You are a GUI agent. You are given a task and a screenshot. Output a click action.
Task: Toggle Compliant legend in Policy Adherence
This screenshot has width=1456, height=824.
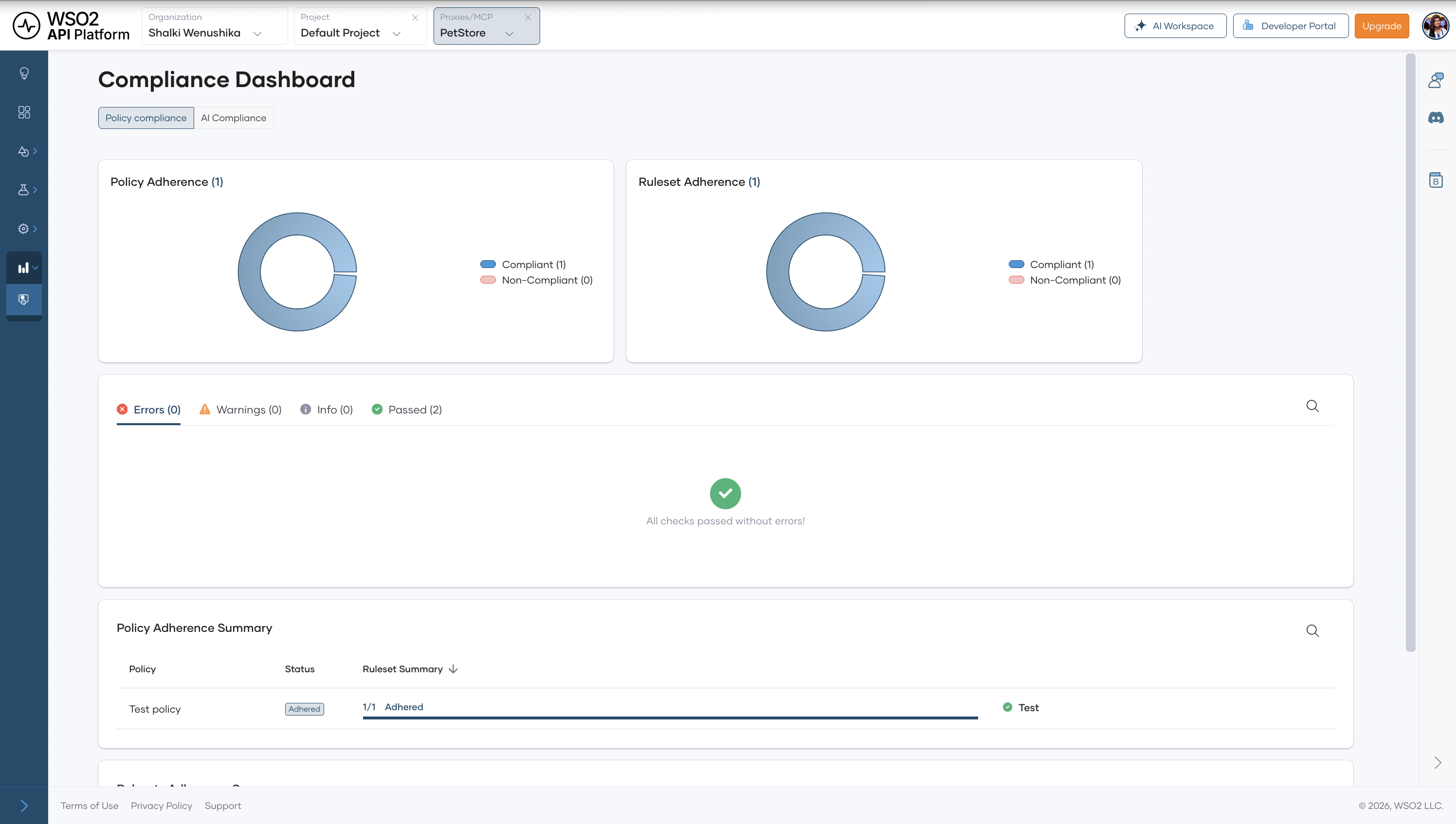coord(523,264)
